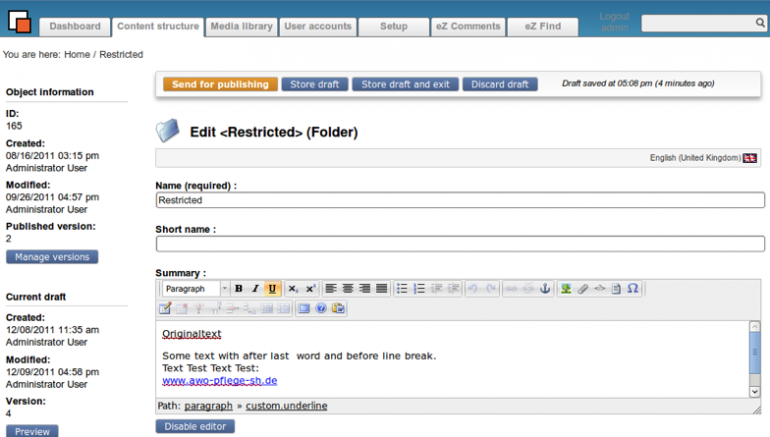Open Manage versions
The image size is (770, 437).
pyautogui.click(x=52, y=257)
